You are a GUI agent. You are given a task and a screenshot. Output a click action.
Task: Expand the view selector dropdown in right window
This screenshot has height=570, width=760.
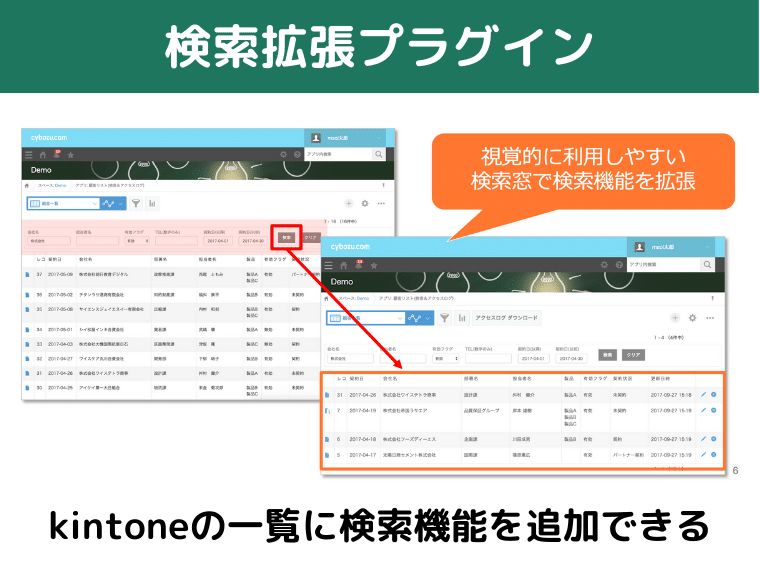(x=400, y=318)
